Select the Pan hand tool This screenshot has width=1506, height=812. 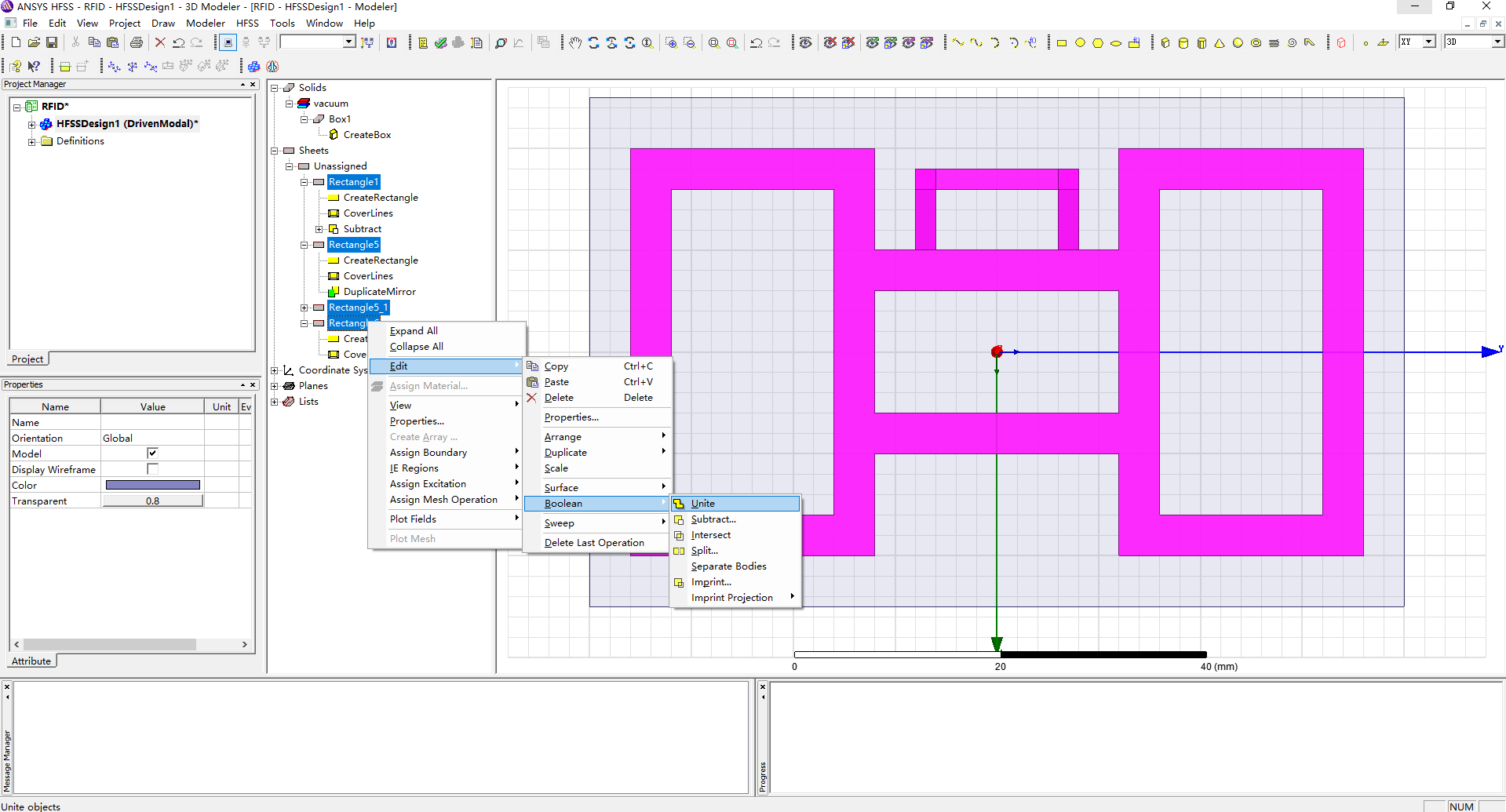575,42
